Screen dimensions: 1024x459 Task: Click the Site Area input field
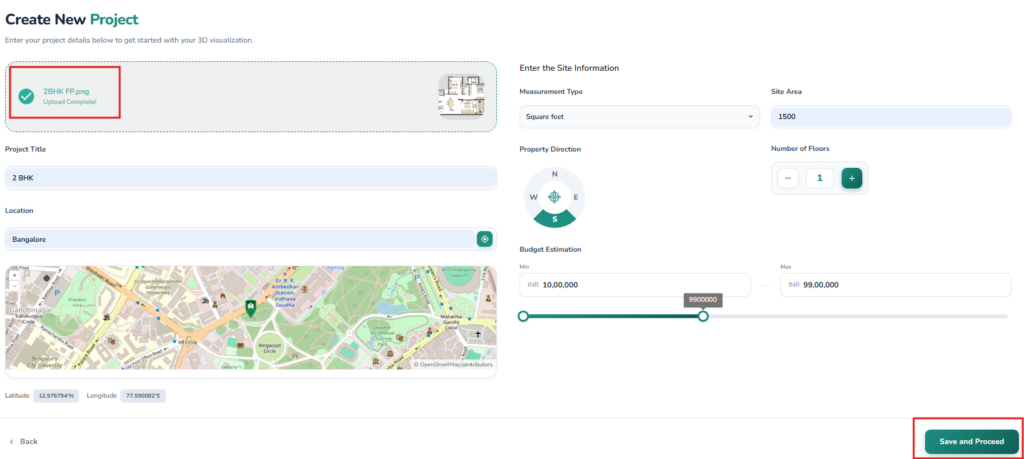[x=891, y=117]
